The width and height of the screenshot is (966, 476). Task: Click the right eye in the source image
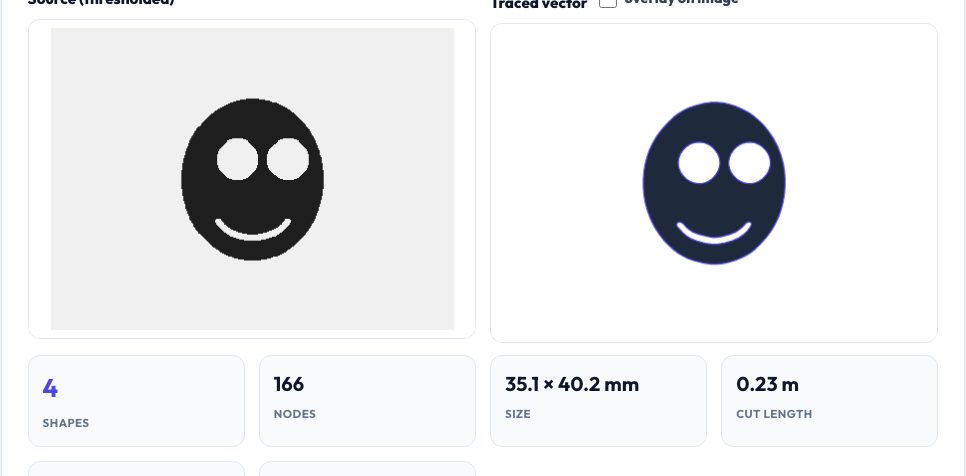pos(288,159)
